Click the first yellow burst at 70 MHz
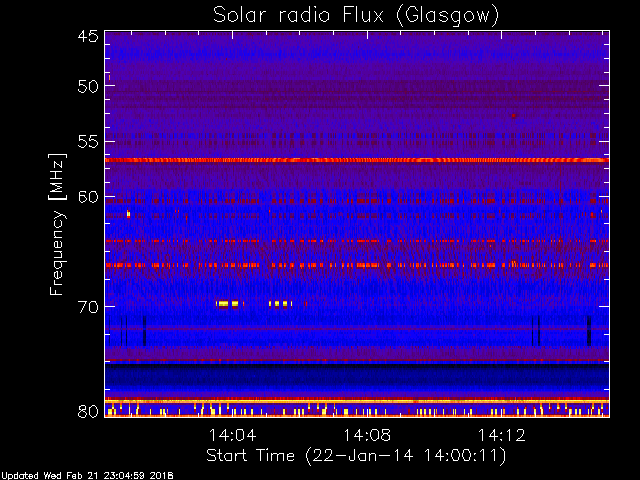Screen dimensions: 640x480 click(x=227, y=304)
